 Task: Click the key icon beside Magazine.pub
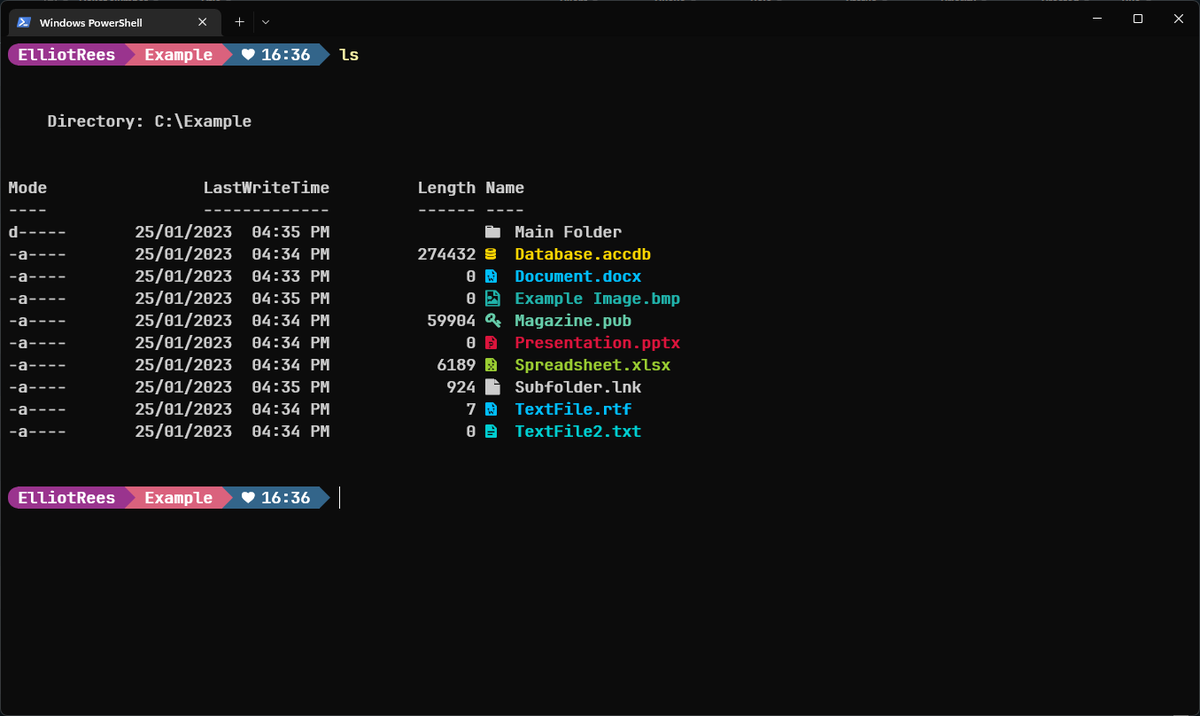click(x=492, y=320)
